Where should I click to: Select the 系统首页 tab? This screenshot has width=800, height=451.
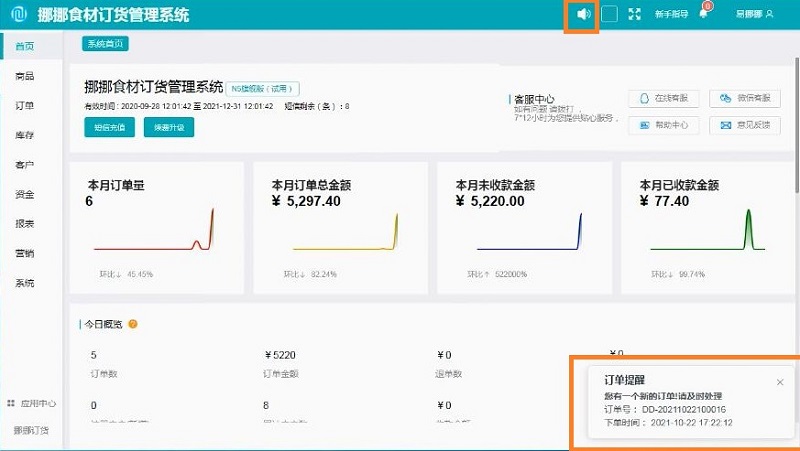(105, 44)
